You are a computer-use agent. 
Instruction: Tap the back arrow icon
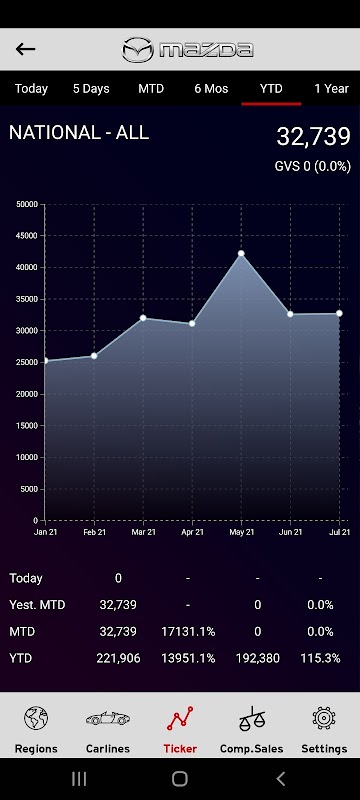tap(25, 49)
